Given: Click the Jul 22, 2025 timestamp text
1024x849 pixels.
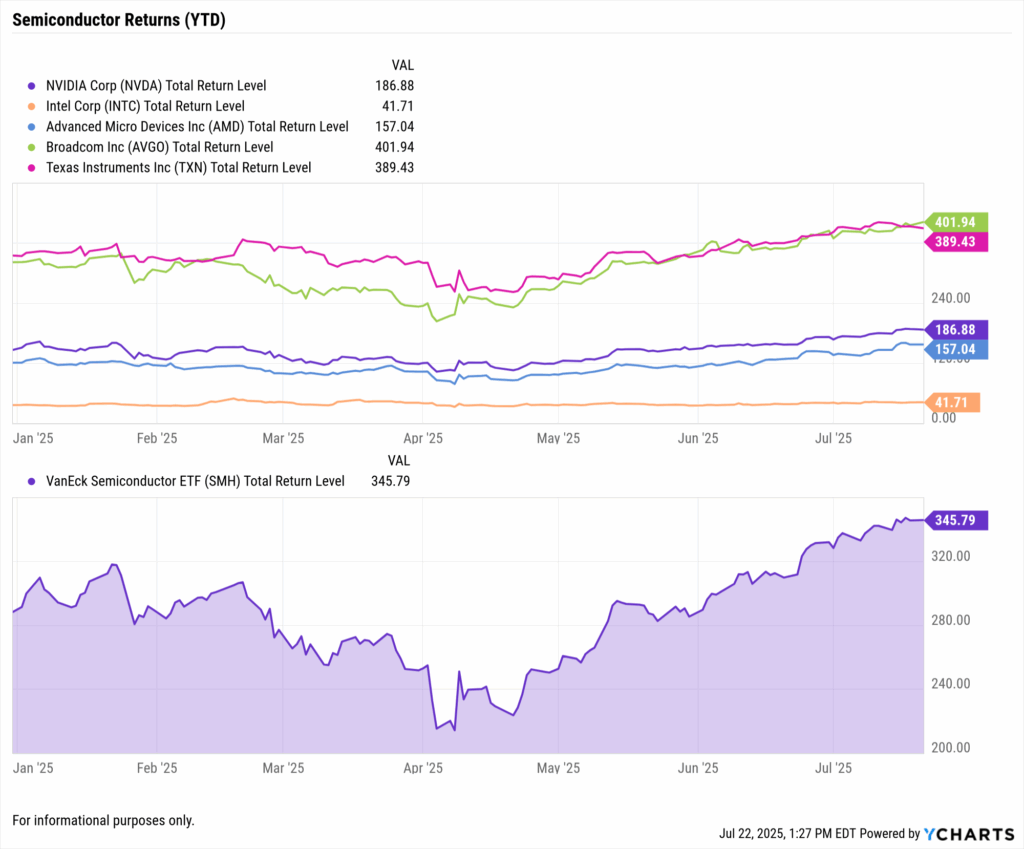Looking at the screenshot, I should (x=787, y=834).
